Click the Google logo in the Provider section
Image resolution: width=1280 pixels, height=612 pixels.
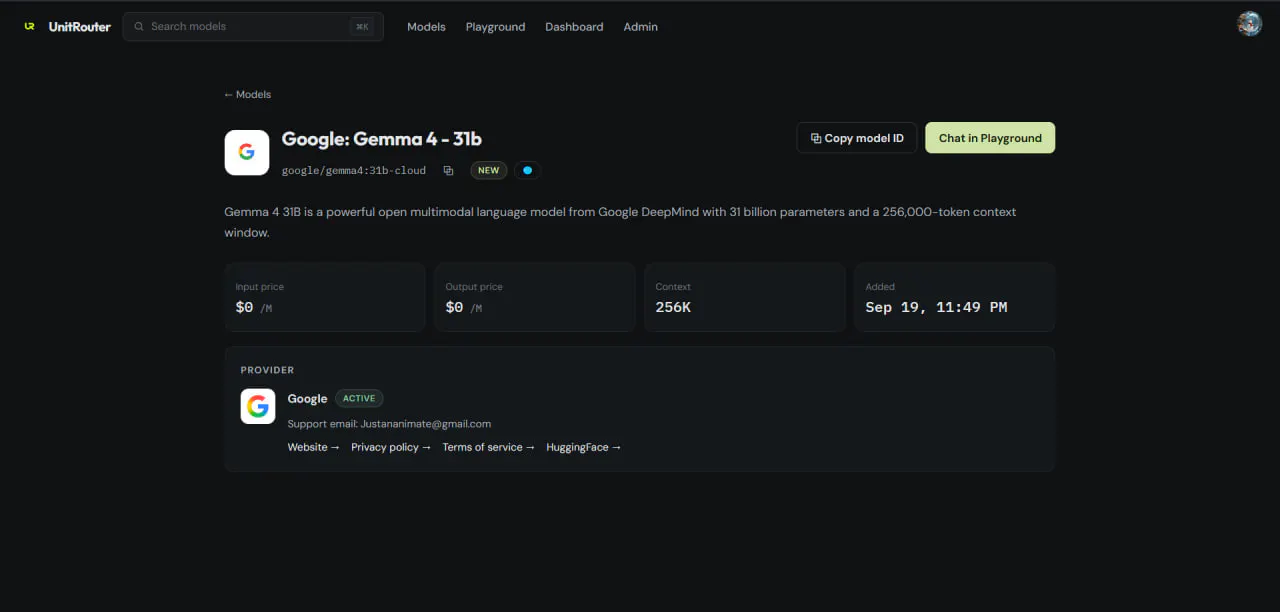[258, 406]
